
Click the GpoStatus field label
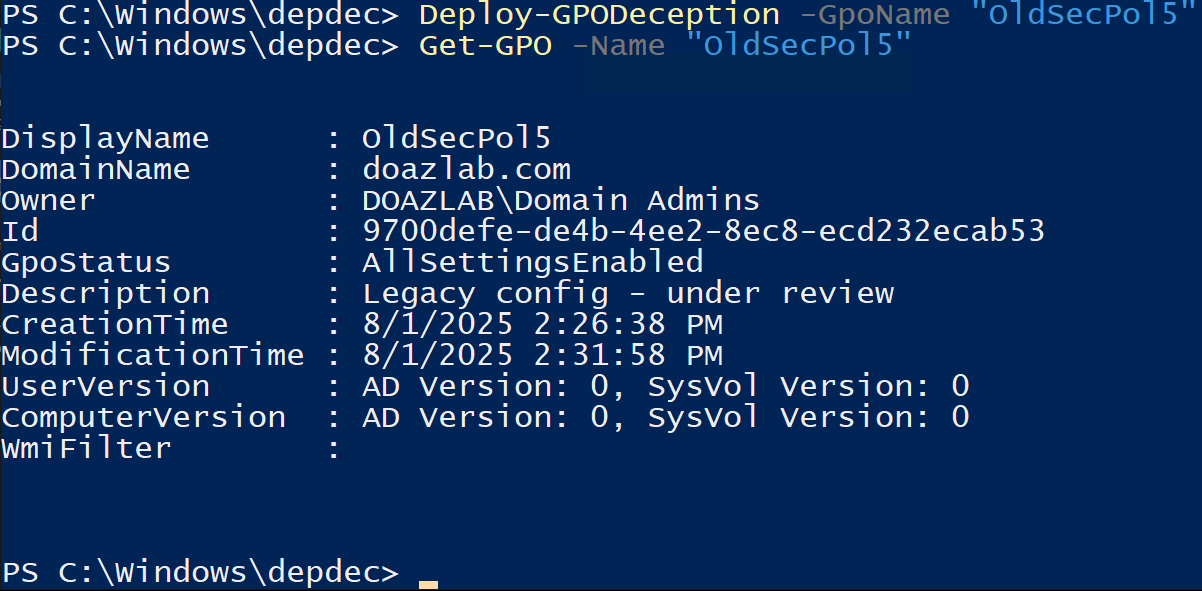86,262
